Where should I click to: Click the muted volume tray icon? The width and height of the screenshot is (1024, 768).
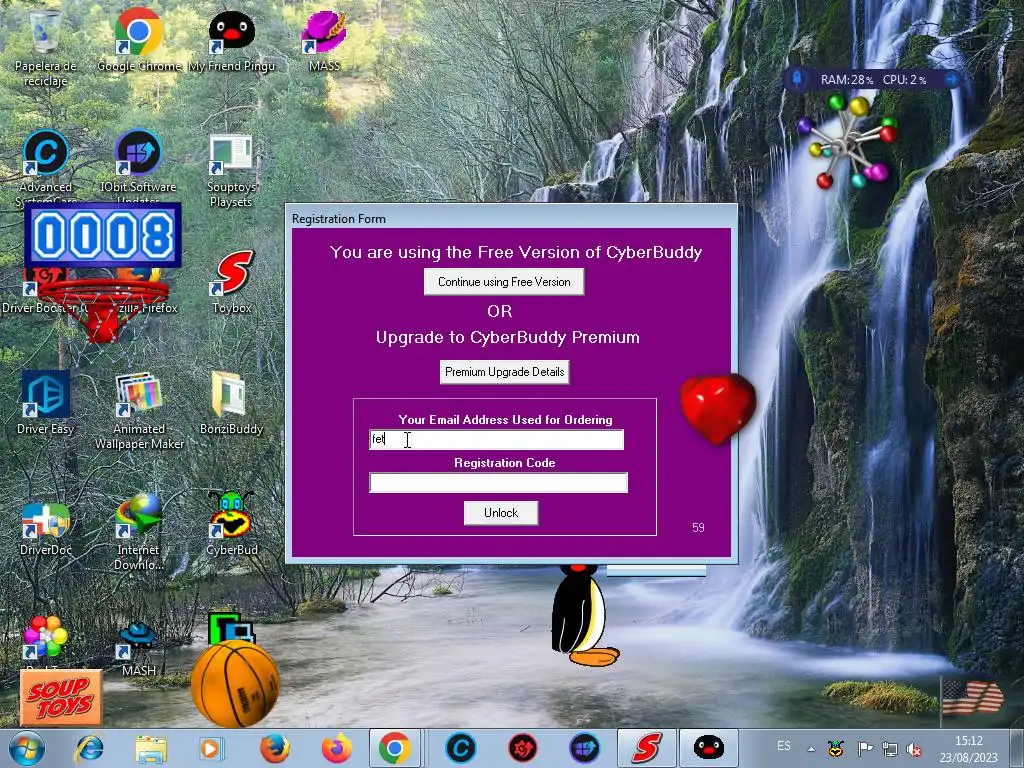point(914,749)
